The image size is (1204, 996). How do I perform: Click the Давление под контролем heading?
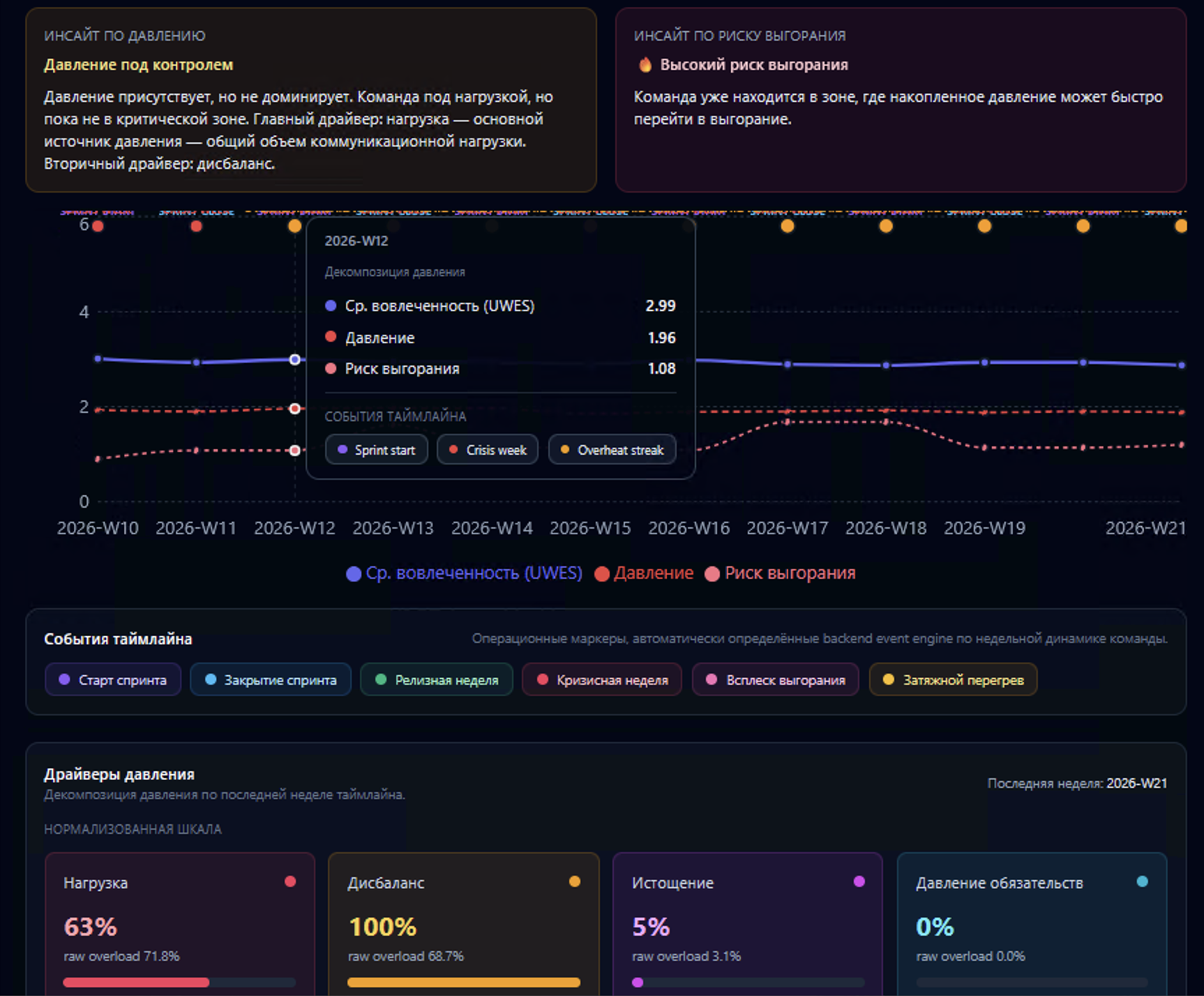coord(139,65)
